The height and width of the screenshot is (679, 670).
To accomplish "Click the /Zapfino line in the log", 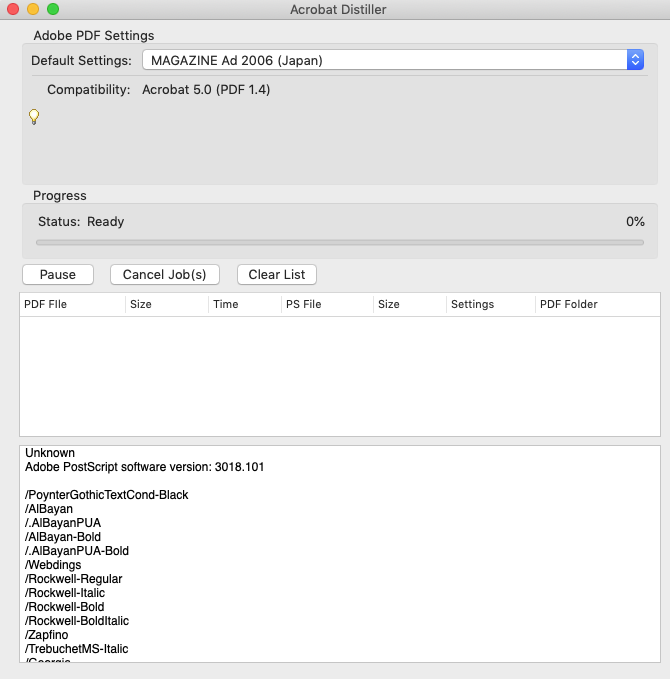I will click(x=48, y=635).
